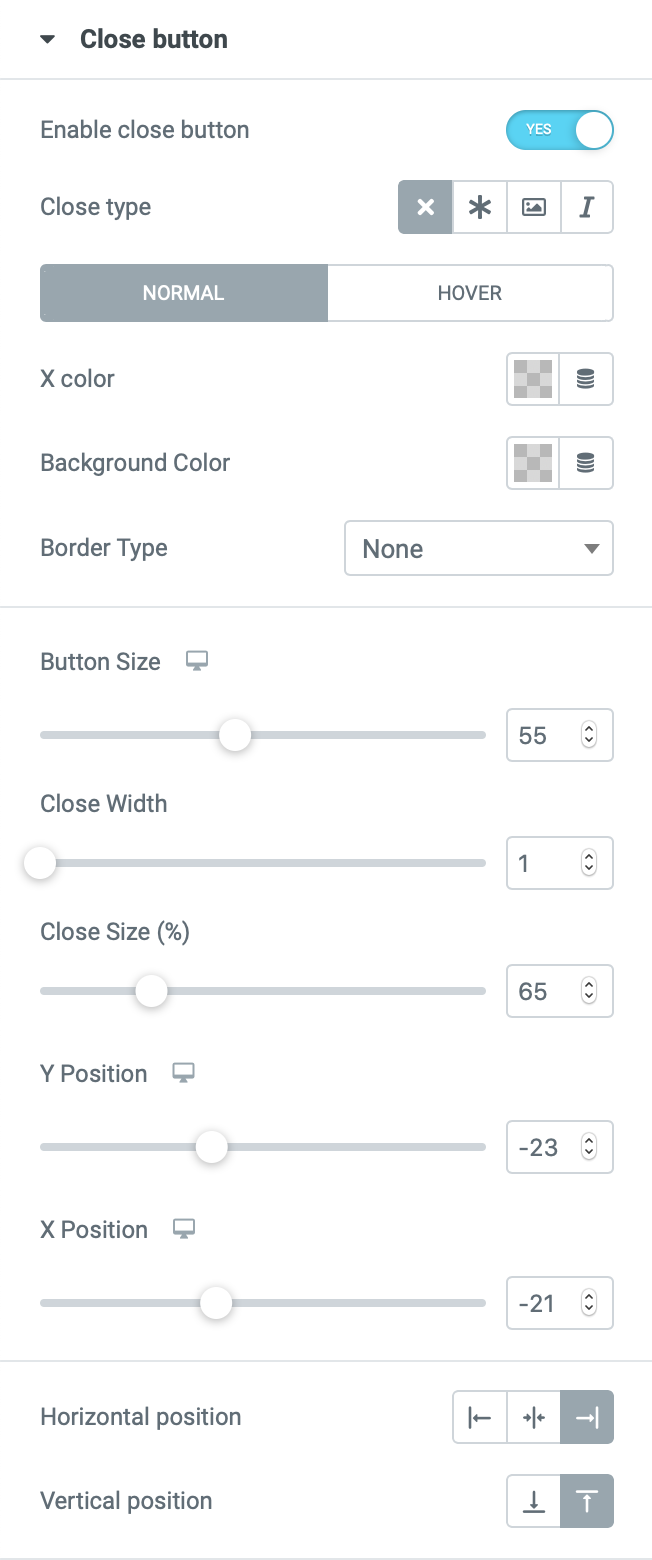Switch to the HOVER tab

click(x=470, y=293)
